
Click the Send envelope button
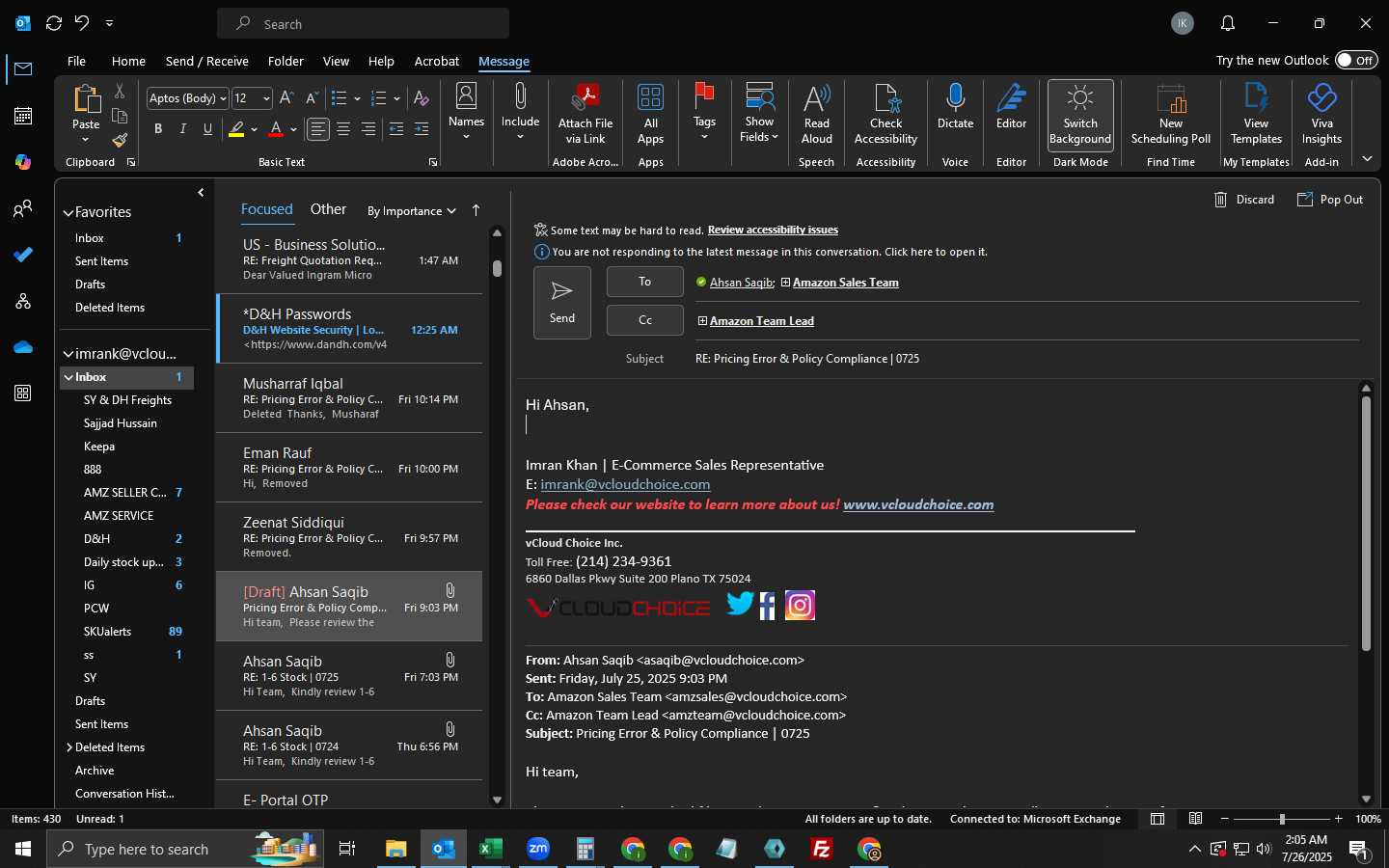[562, 303]
